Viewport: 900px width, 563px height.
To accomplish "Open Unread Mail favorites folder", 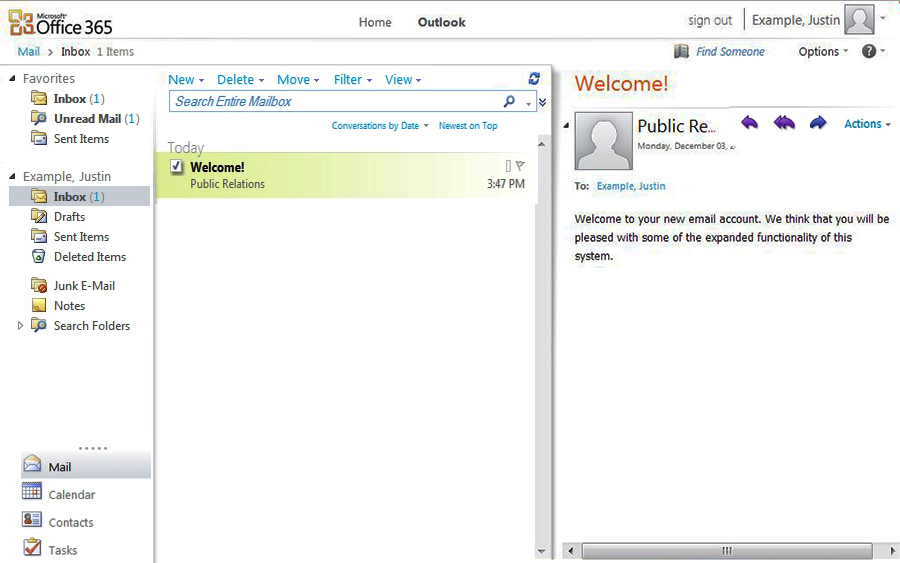I will tap(85, 119).
